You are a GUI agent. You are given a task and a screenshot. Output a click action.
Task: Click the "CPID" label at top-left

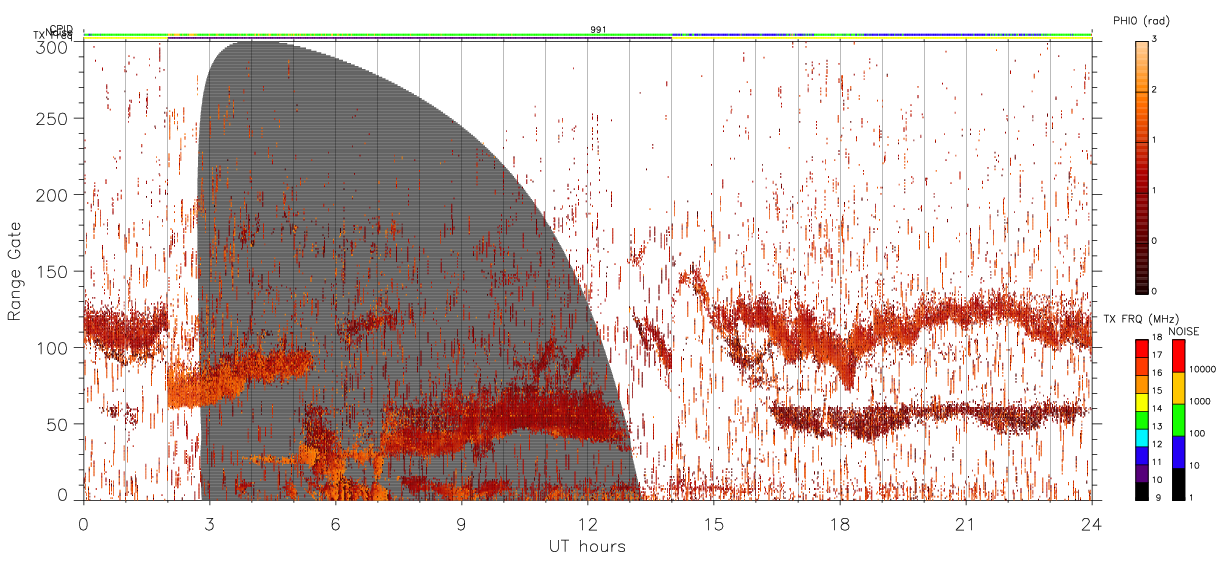[62, 29]
